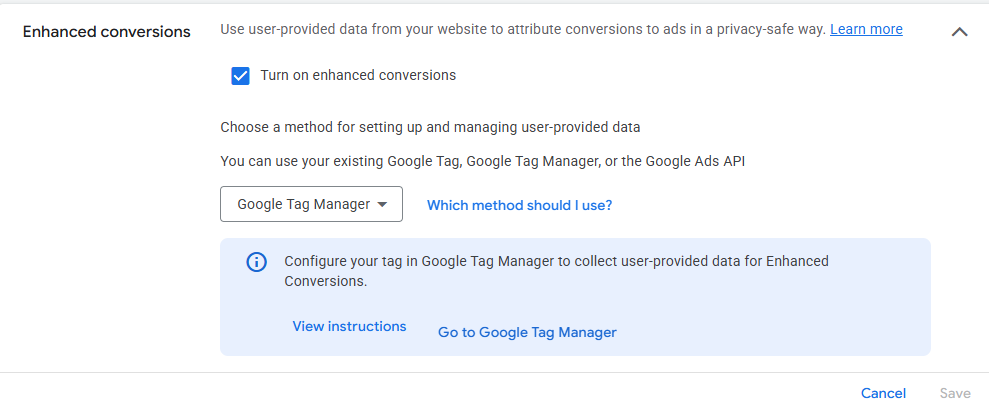Viewport: 989px width, 407px height.
Task: Click 'You can use your existing Google Tag' text
Action: 483,161
